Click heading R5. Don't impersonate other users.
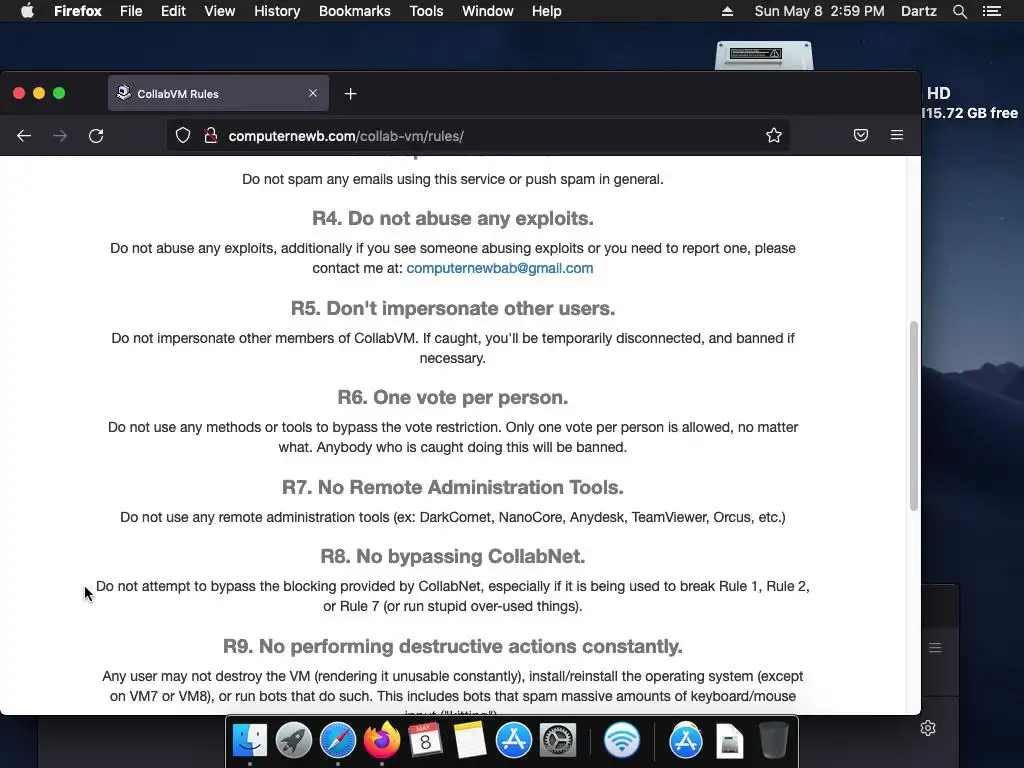This screenshot has height=768, width=1024. click(x=453, y=308)
